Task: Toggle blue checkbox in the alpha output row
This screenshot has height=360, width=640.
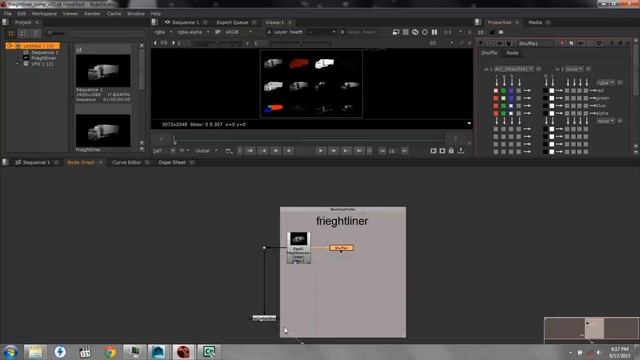Action: pos(511,113)
